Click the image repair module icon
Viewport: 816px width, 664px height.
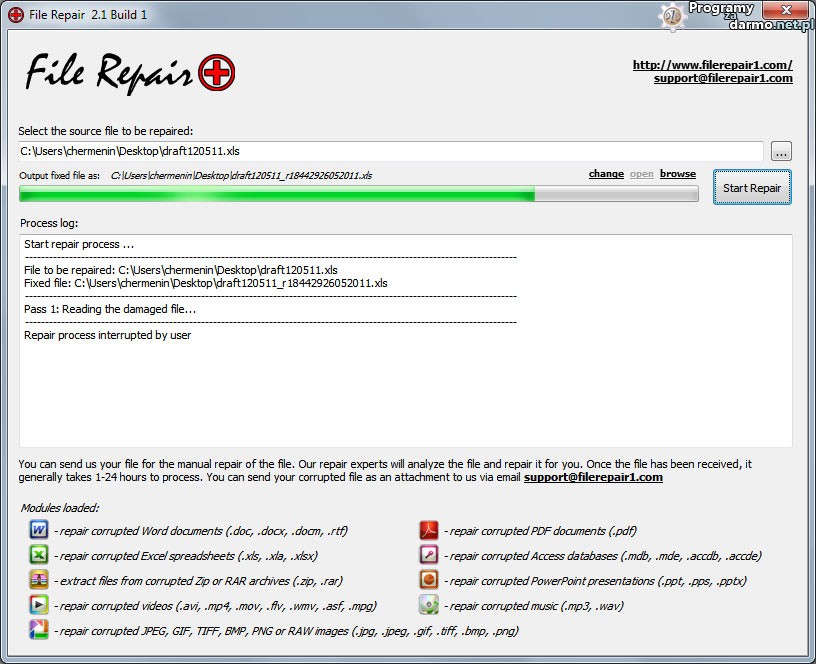coord(38,630)
